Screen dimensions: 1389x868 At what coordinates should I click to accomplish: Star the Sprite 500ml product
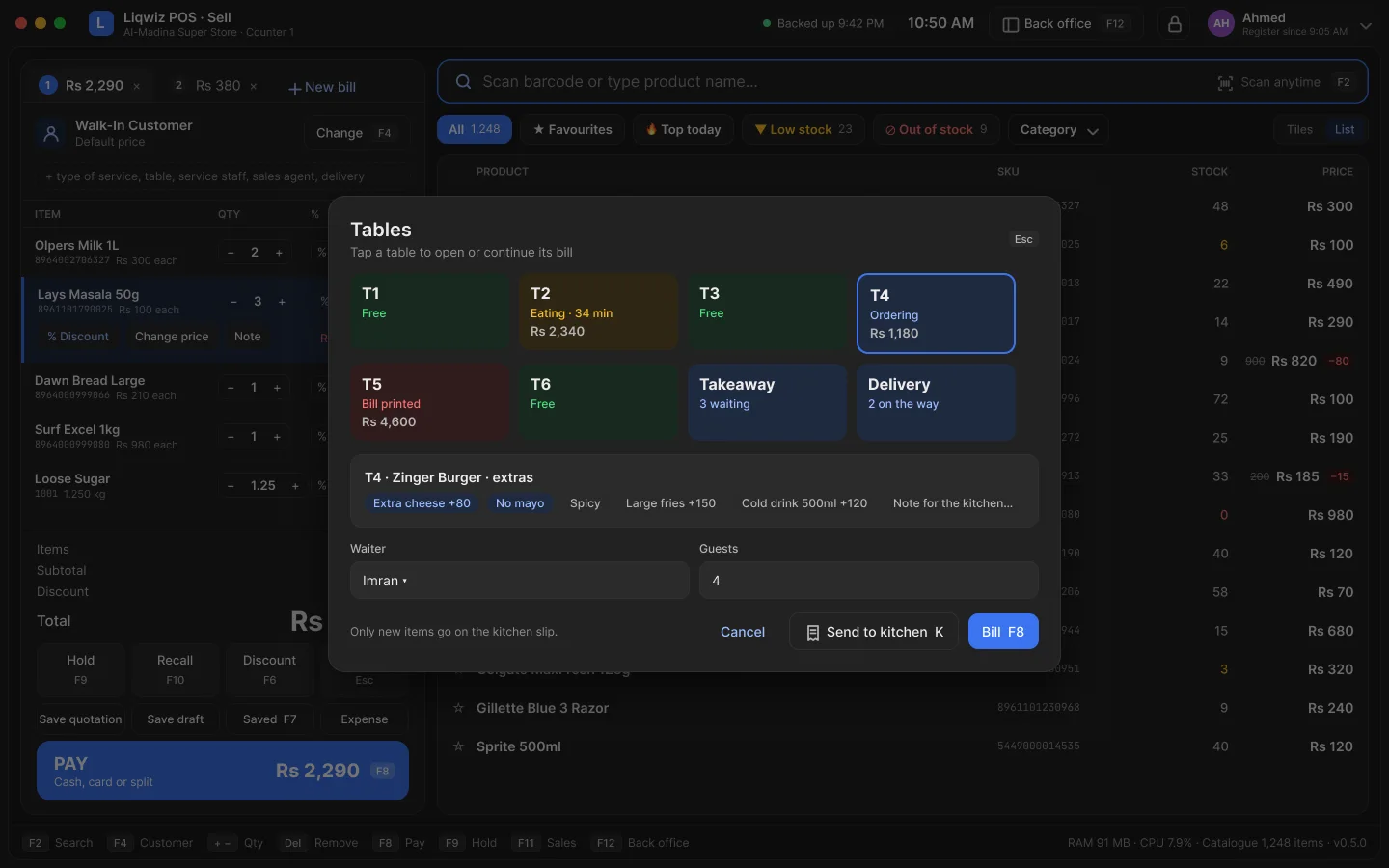(x=458, y=746)
